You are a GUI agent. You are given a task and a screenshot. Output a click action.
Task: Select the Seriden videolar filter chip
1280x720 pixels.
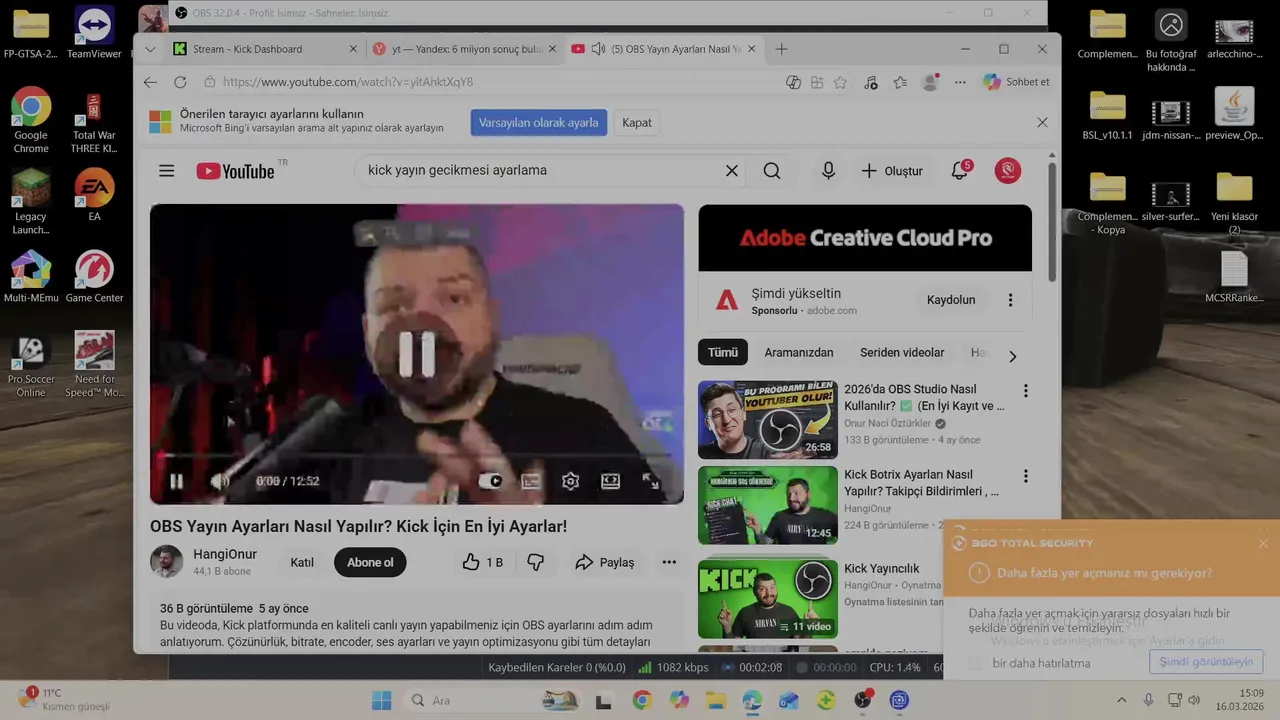(902, 352)
